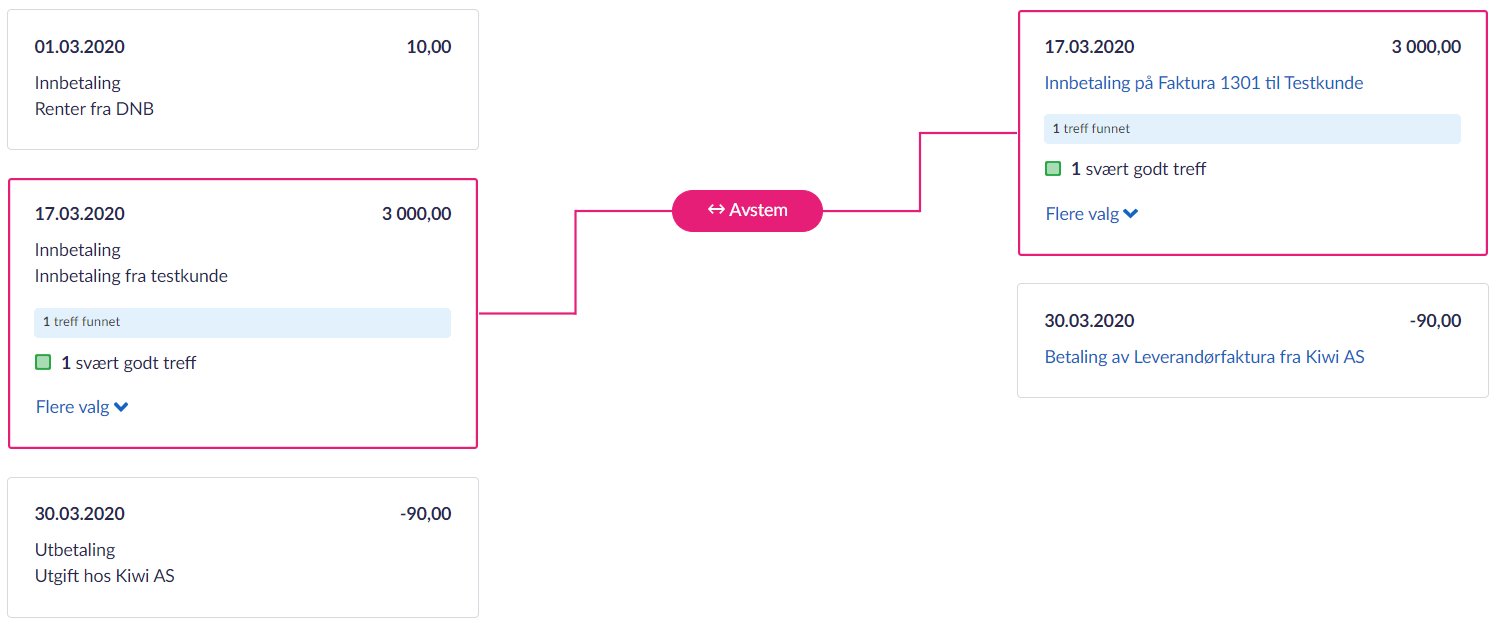Click '1 svært godt treff' in left card
The image size is (1500, 630).
[x=129, y=363]
